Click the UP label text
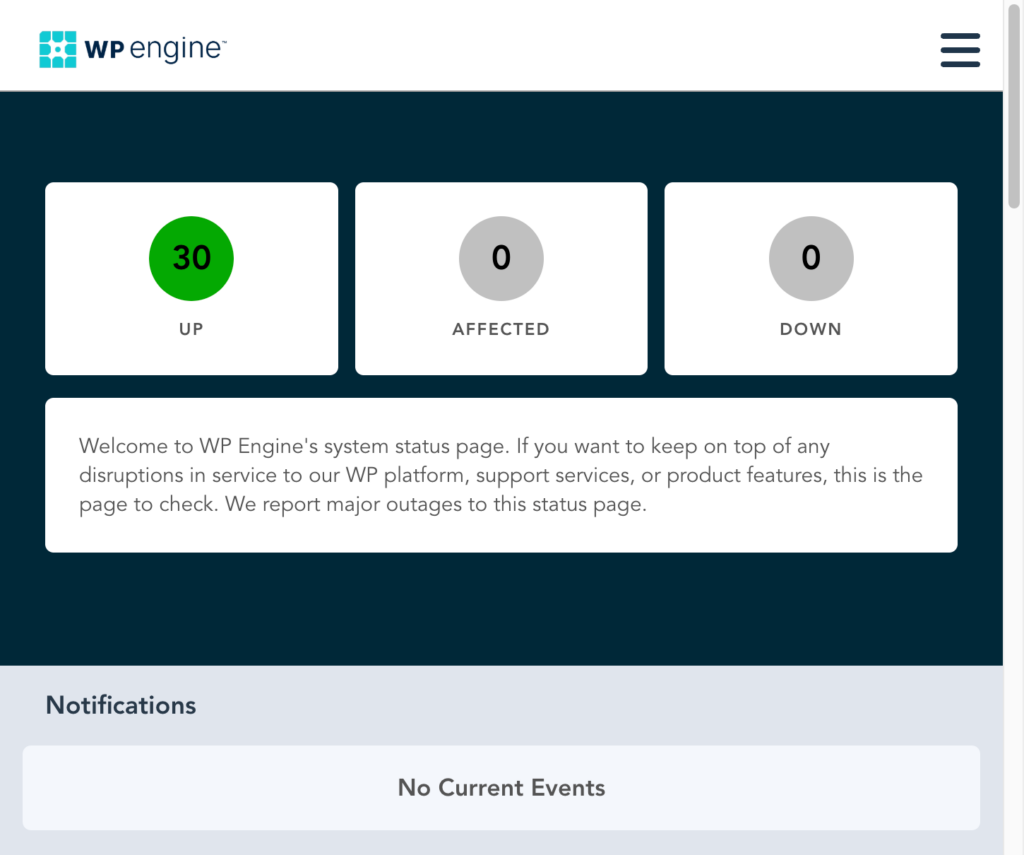Image resolution: width=1024 pixels, height=855 pixels. [191, 328]
